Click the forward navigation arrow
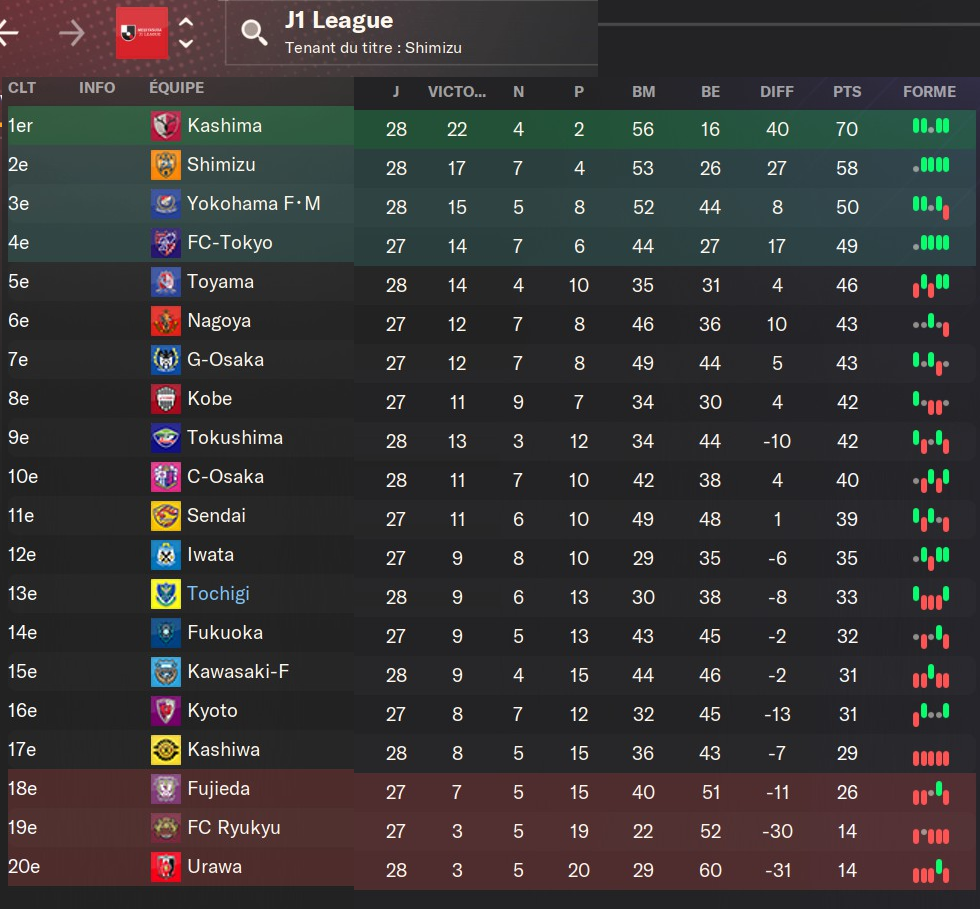This screenshot has width=980, height=909. click(71, 33)
